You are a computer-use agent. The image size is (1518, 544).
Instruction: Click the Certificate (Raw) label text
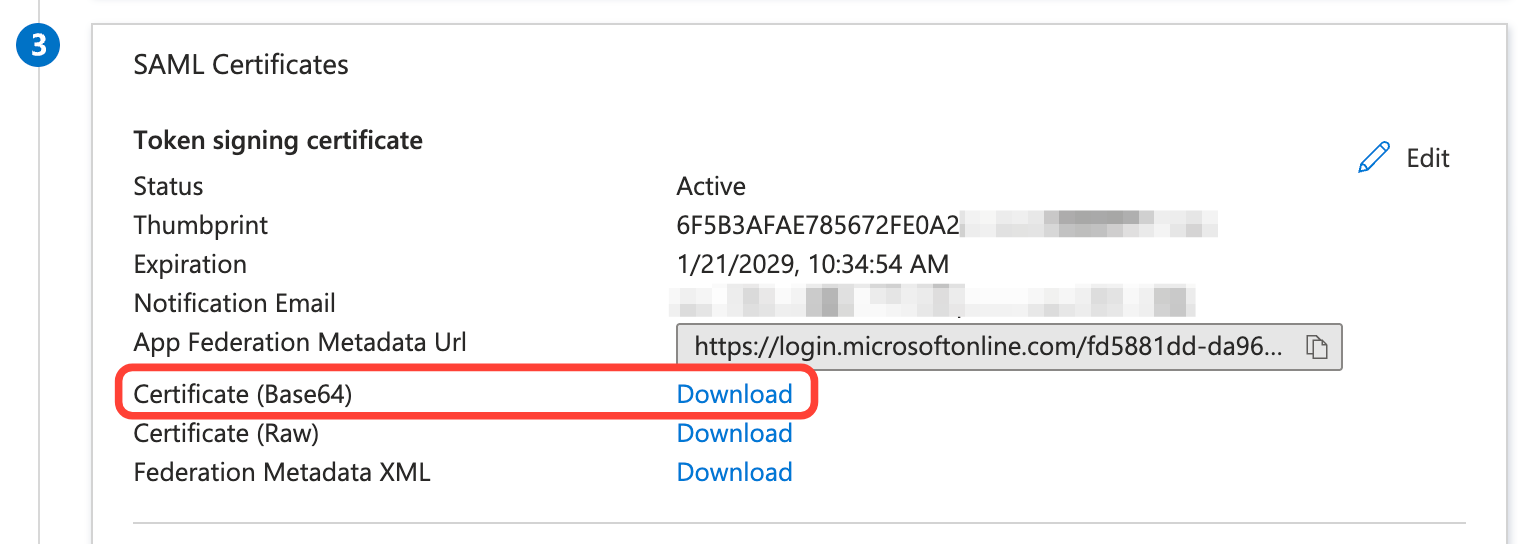(x=226, y=433)
